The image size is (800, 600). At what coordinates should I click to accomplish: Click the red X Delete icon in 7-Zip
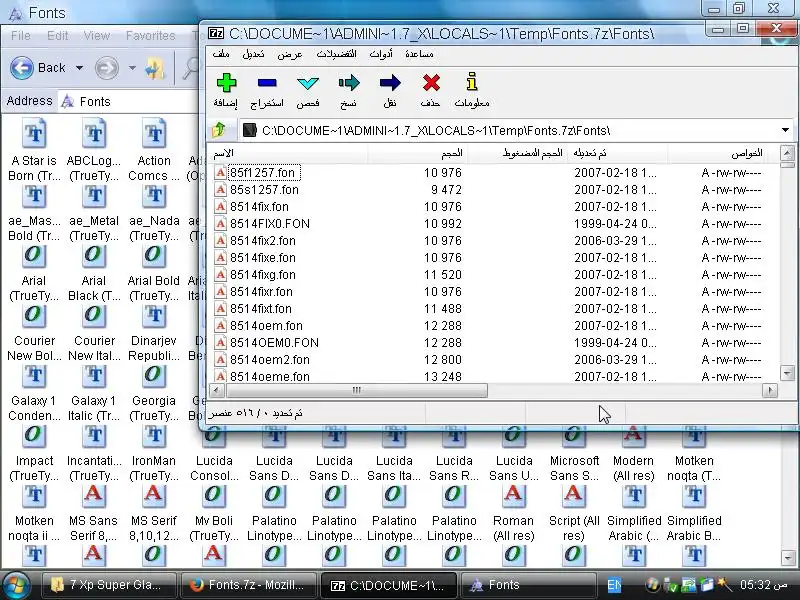click(431, 83)
